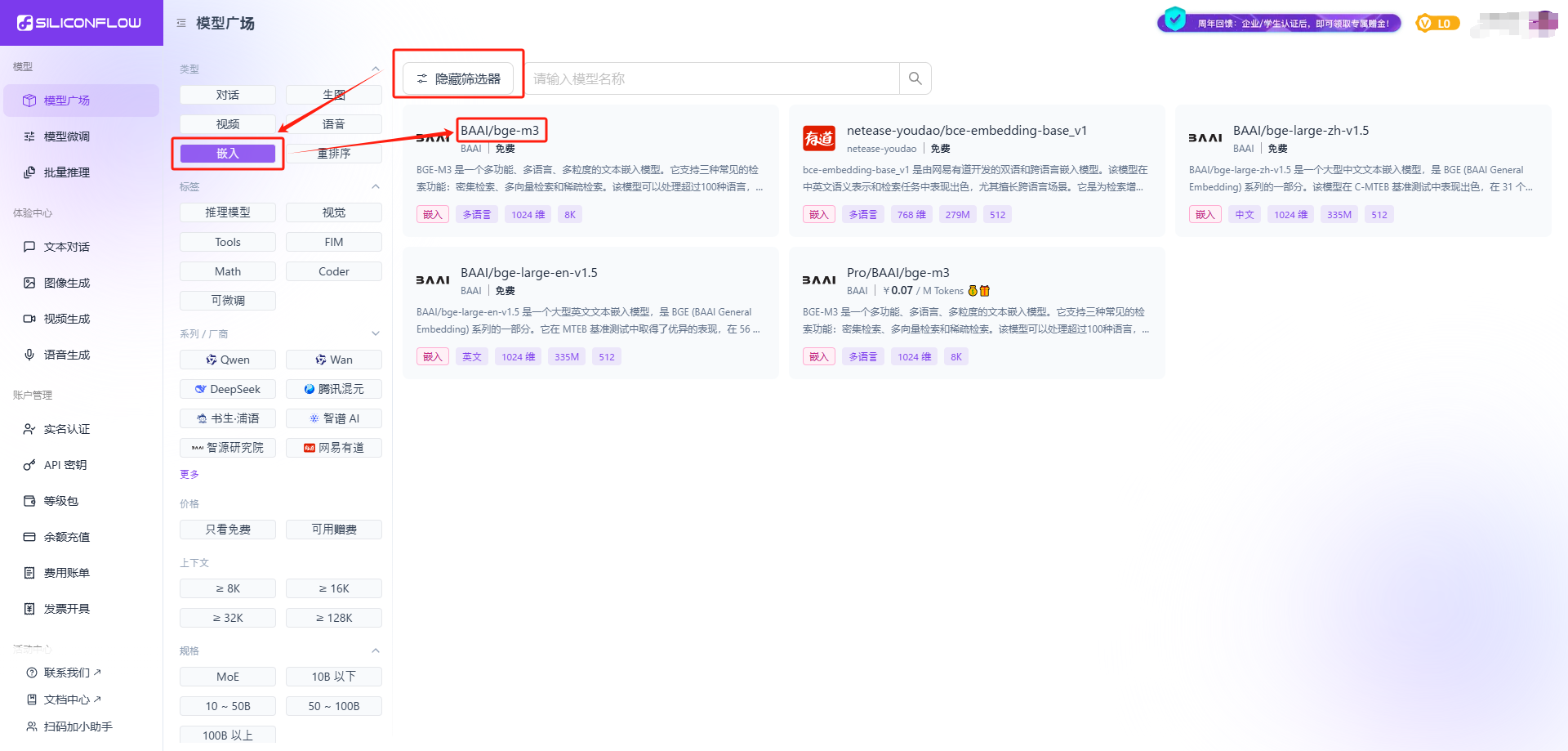Viewport: 1568px width, 751px height.
Task: Toggle the 推理模型 tag filter
Action: click(x=228, y=212)
